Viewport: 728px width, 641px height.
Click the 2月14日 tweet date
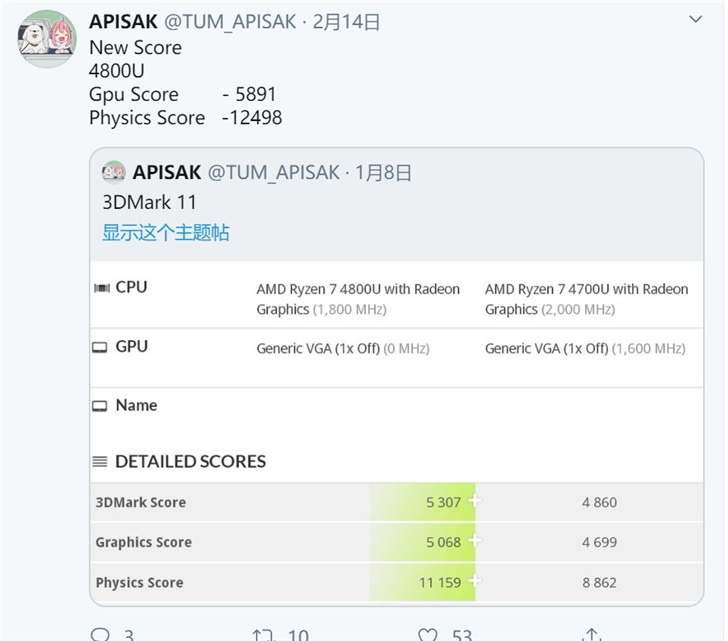(346, 21)
